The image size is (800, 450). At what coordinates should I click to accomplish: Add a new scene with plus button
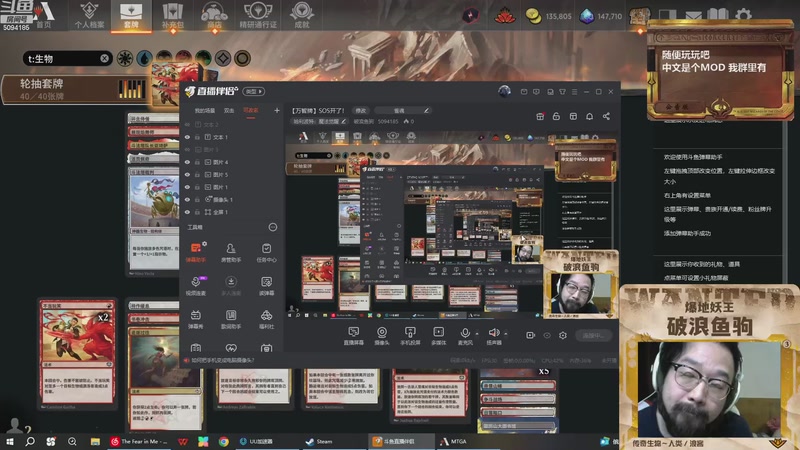tap(277, 110)
